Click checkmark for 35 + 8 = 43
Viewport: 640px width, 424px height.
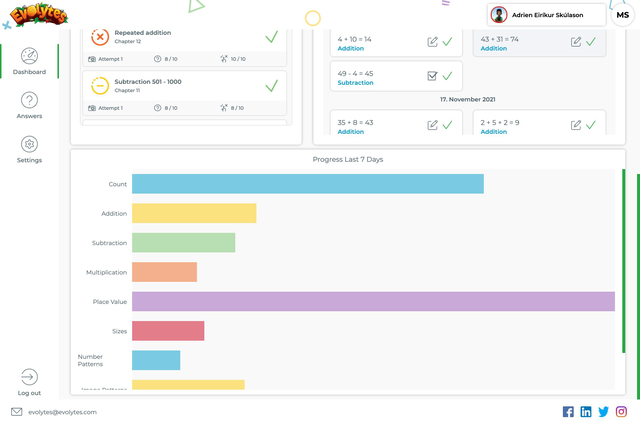(x=447, y=125)
